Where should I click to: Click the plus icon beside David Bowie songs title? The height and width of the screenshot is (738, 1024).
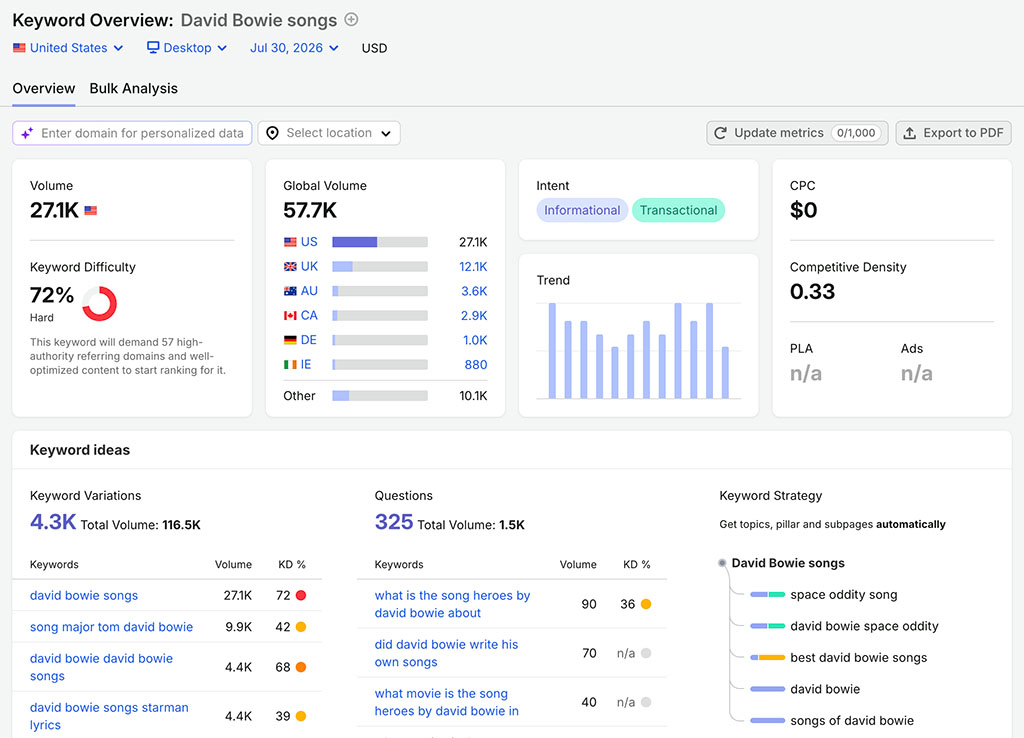(351, 20)
